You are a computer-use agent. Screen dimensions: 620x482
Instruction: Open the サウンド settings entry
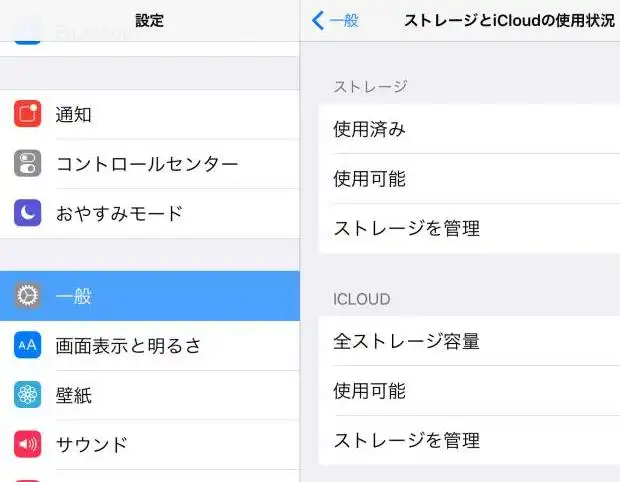[92, 444]
